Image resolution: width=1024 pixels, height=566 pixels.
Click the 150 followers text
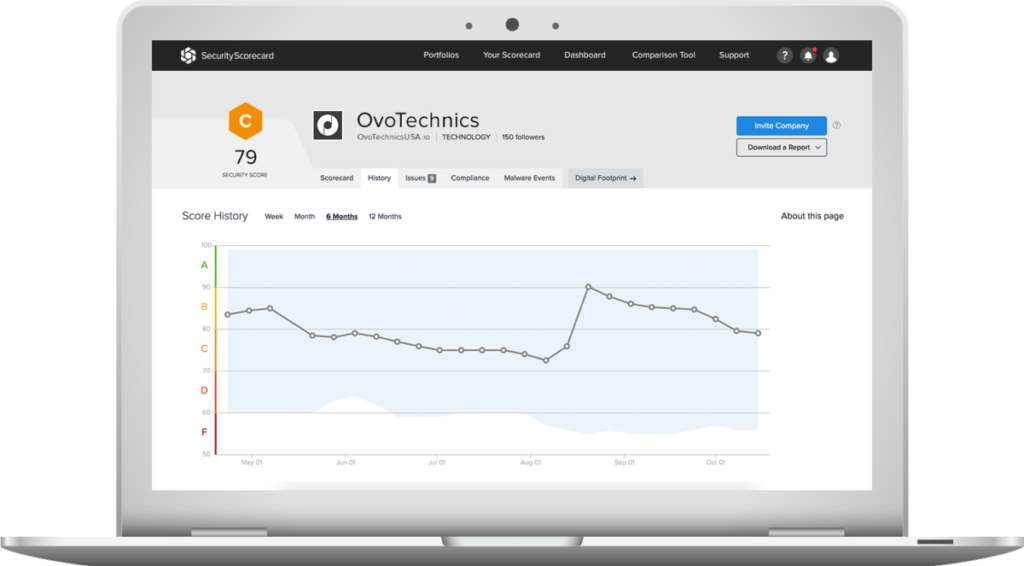coord(522,137)
